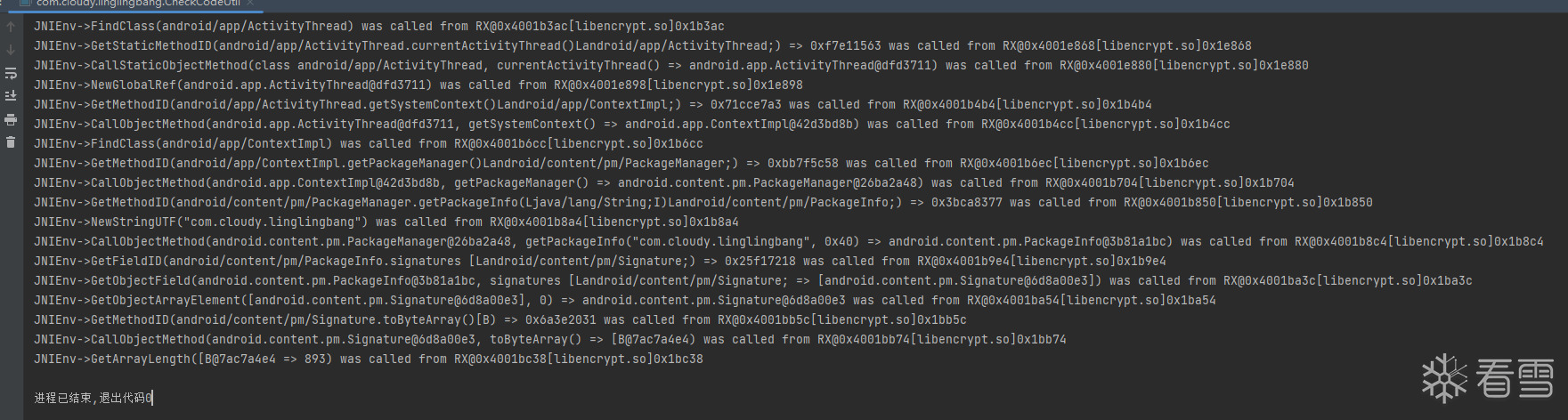
Task: Click the up stack trace arrow
Action: pos(11,27)
